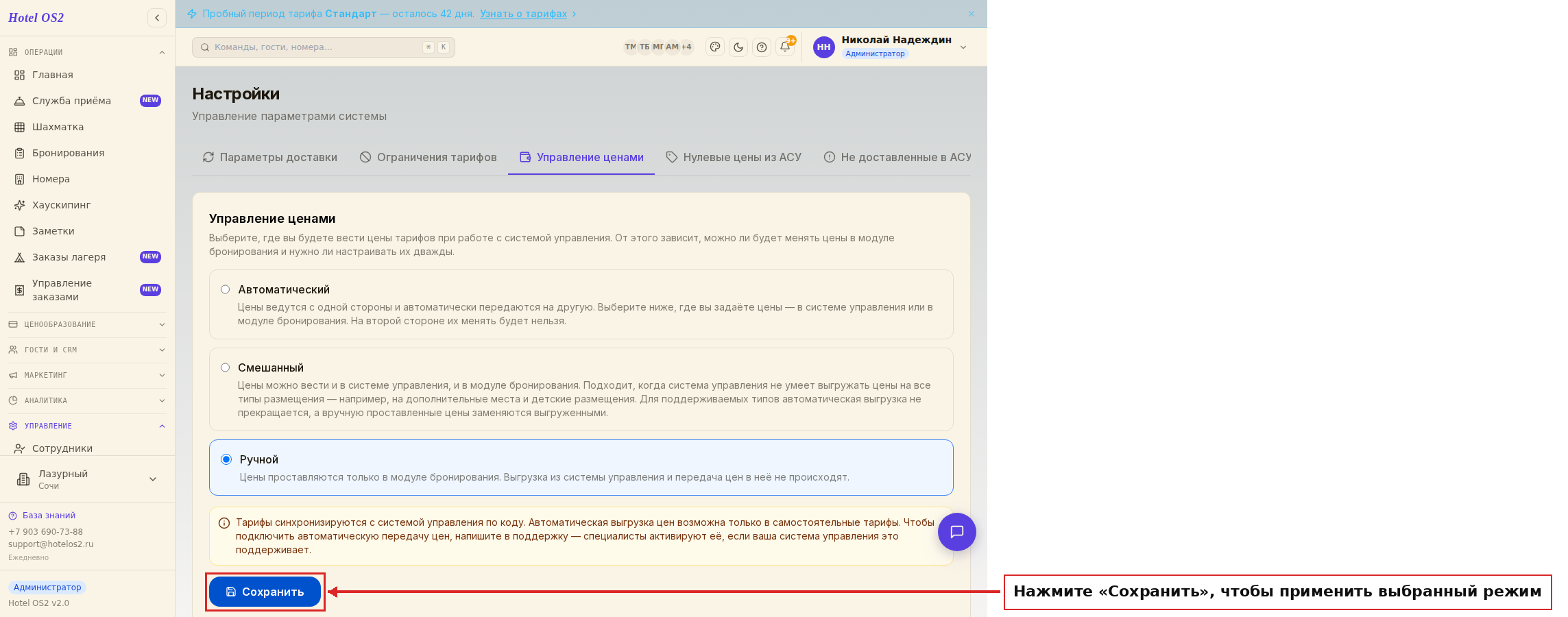Image resolution: width=1568 pixels, height=617 pixels.
Task: Switch to Параметры доставки tab
Action: pyautogui.click(x=270, y=157)
